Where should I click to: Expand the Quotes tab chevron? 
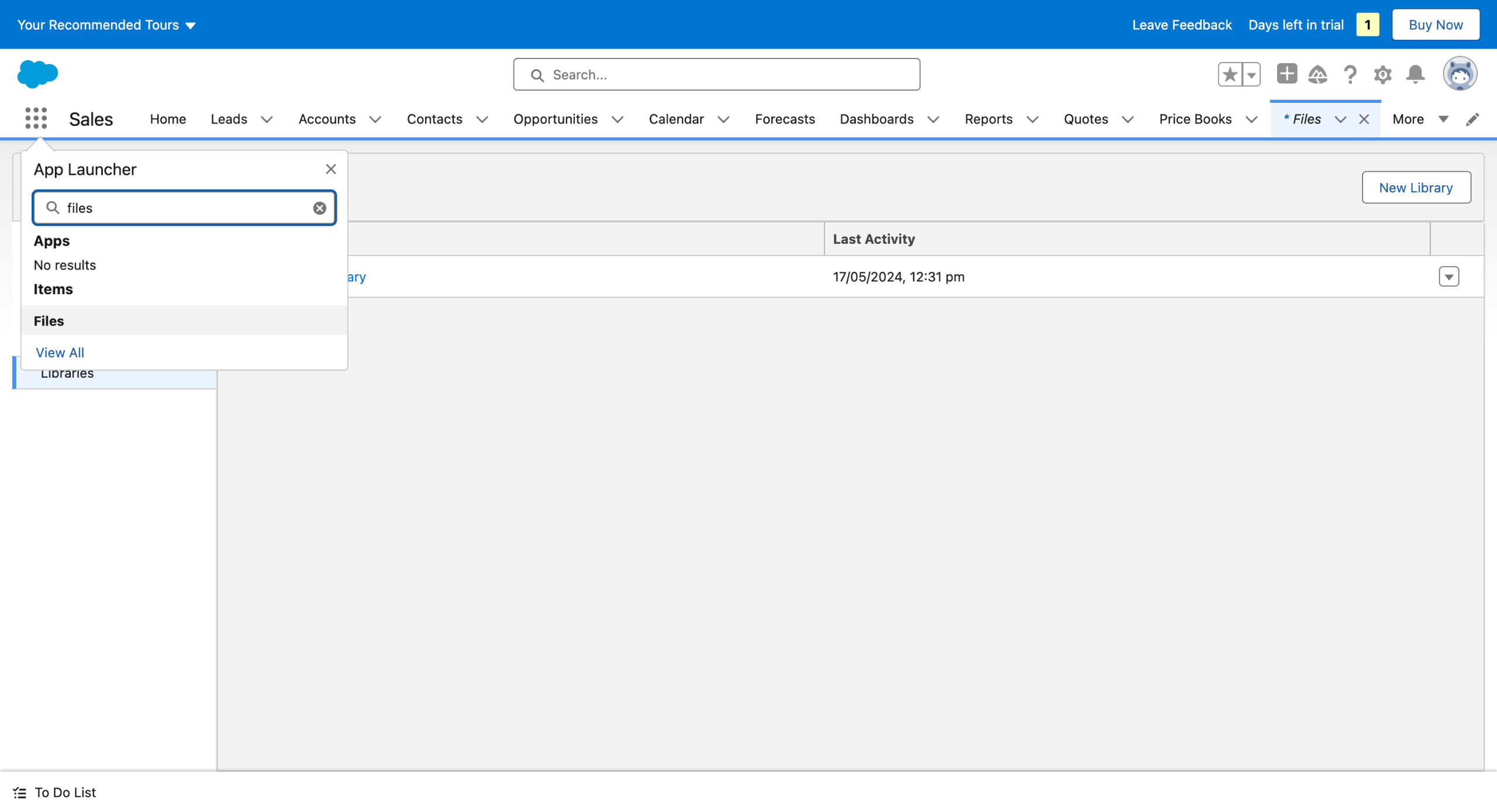(x=1128, y=119)
